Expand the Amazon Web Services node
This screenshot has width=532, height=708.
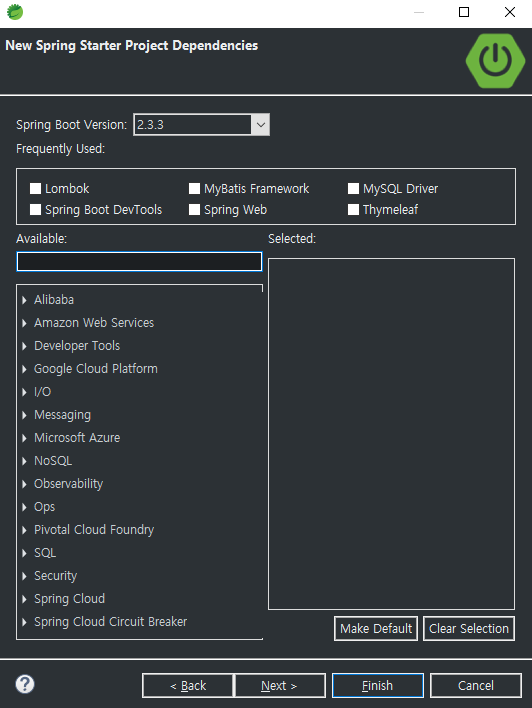click(x=24, y=323)
